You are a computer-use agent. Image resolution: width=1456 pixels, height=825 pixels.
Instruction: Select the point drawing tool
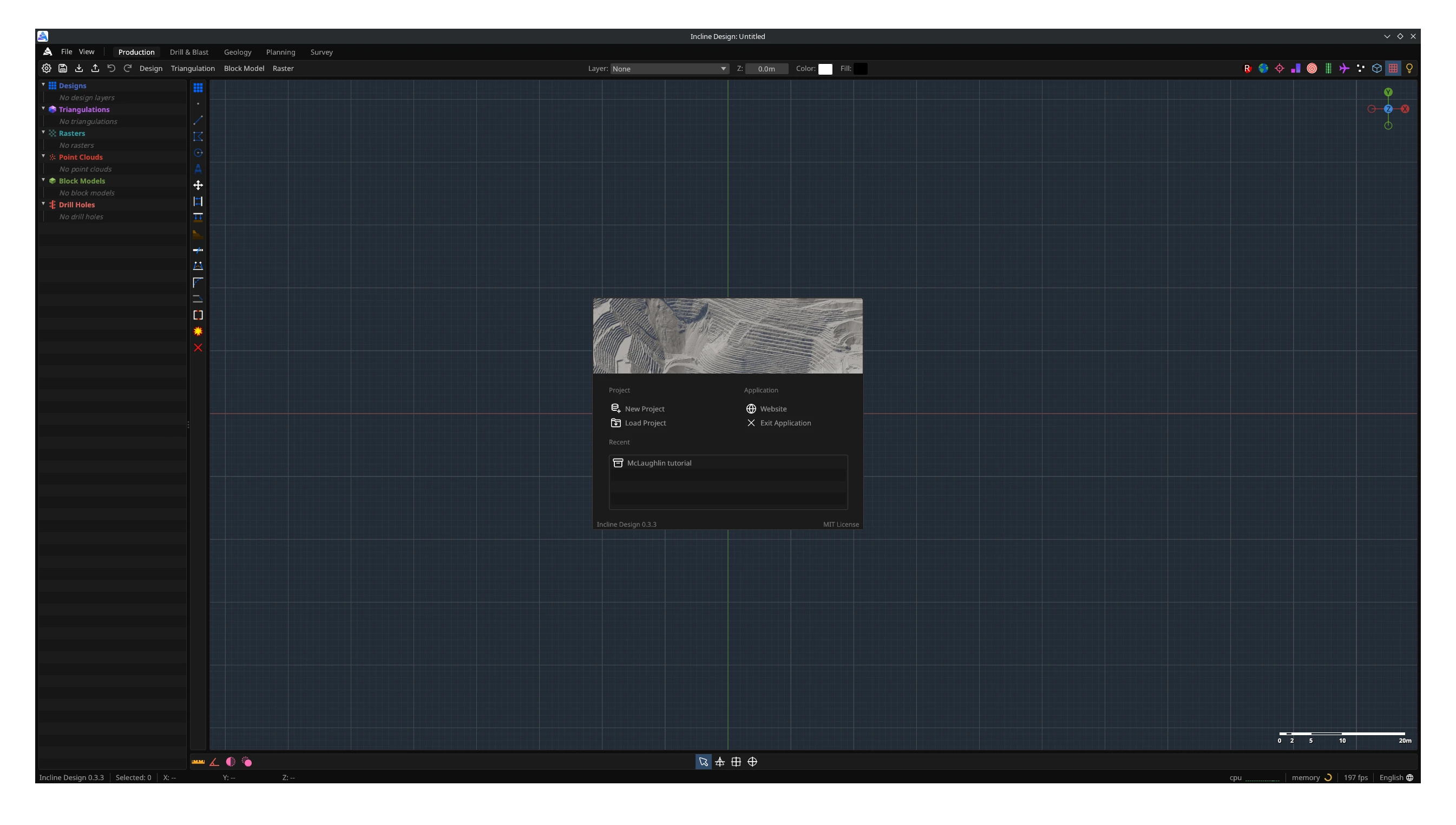point(198,104)
